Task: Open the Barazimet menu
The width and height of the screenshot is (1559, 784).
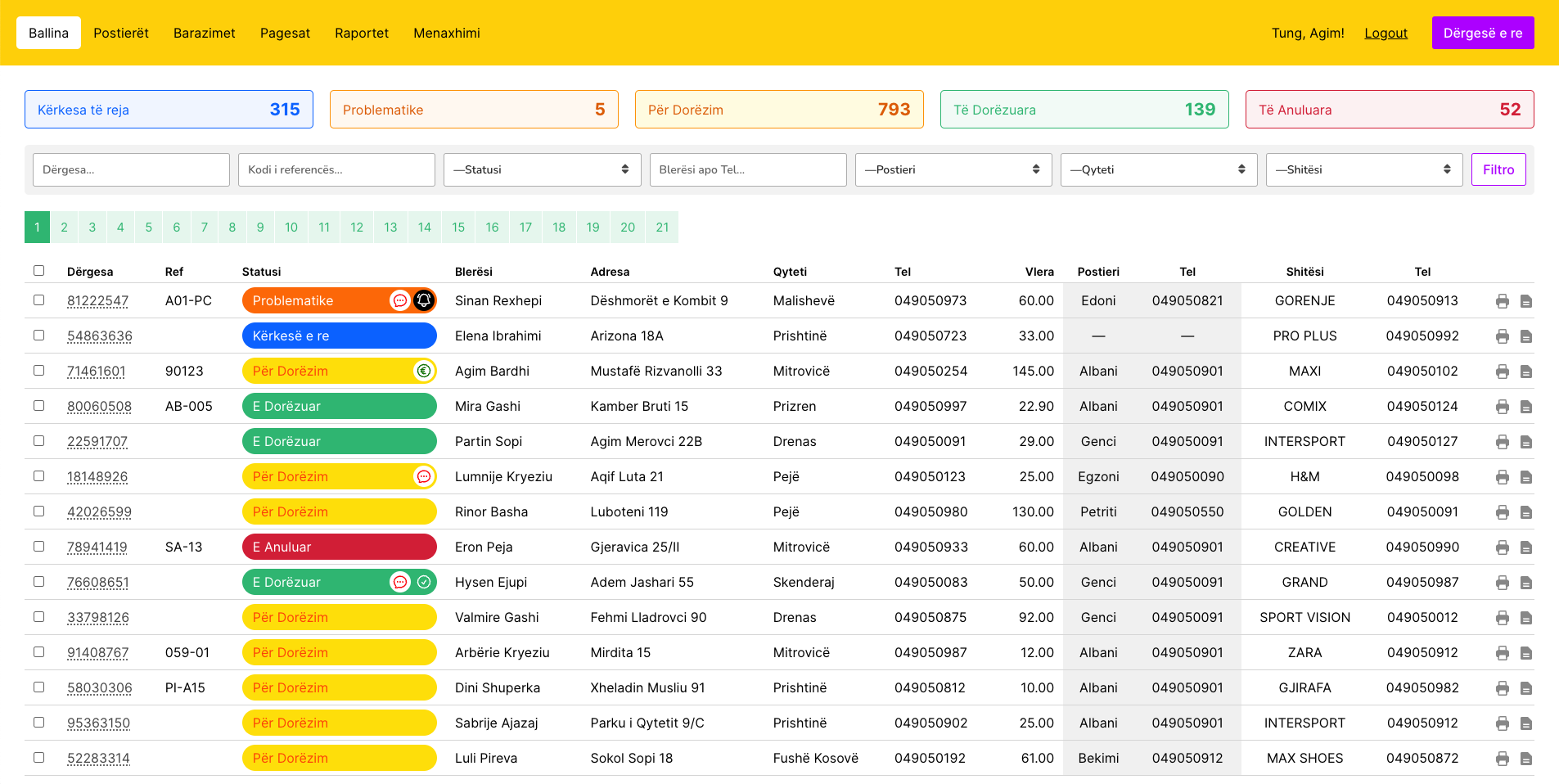Action: click(205, 33)
